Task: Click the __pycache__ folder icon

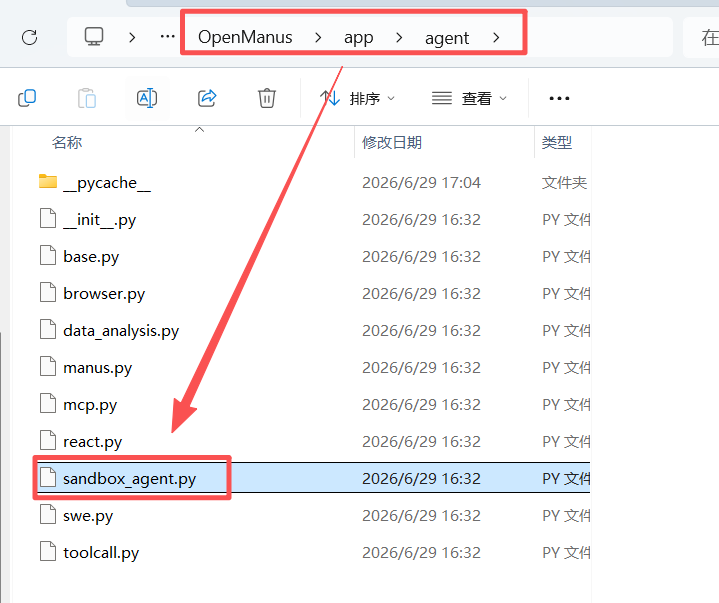Action: point(48,181)
